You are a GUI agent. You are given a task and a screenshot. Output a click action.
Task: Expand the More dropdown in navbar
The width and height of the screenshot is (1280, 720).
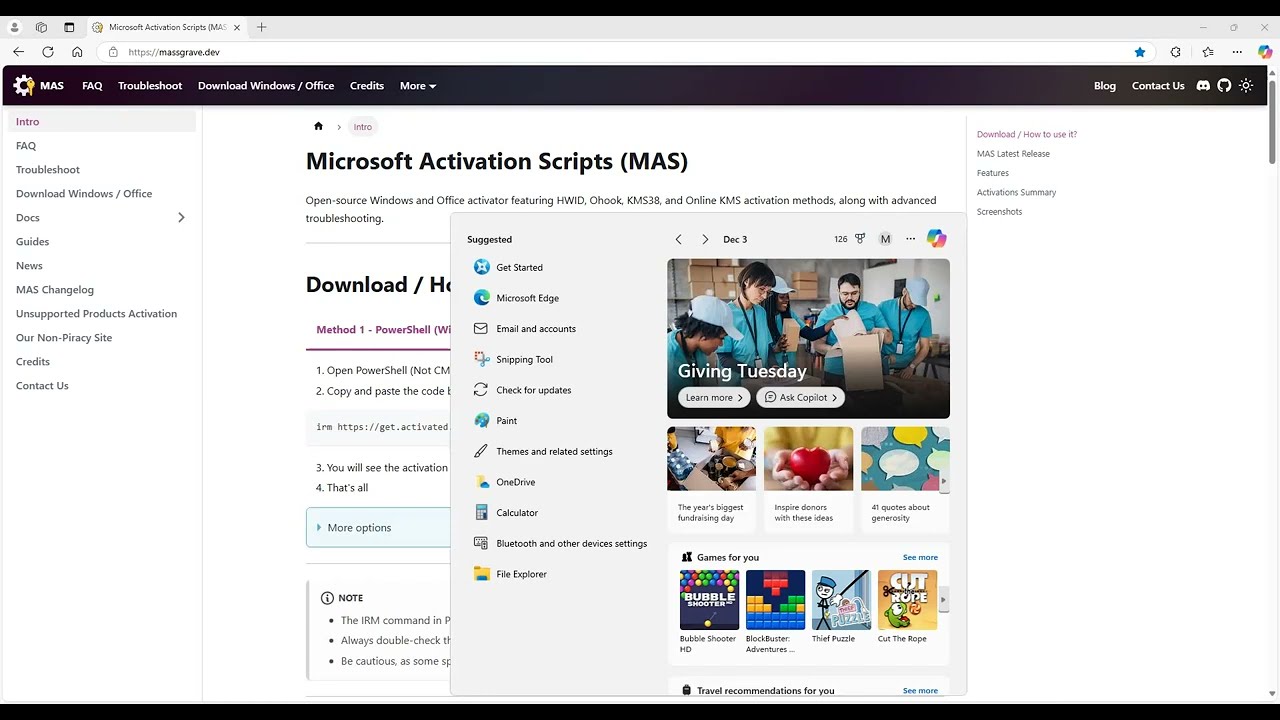(418, 86)
